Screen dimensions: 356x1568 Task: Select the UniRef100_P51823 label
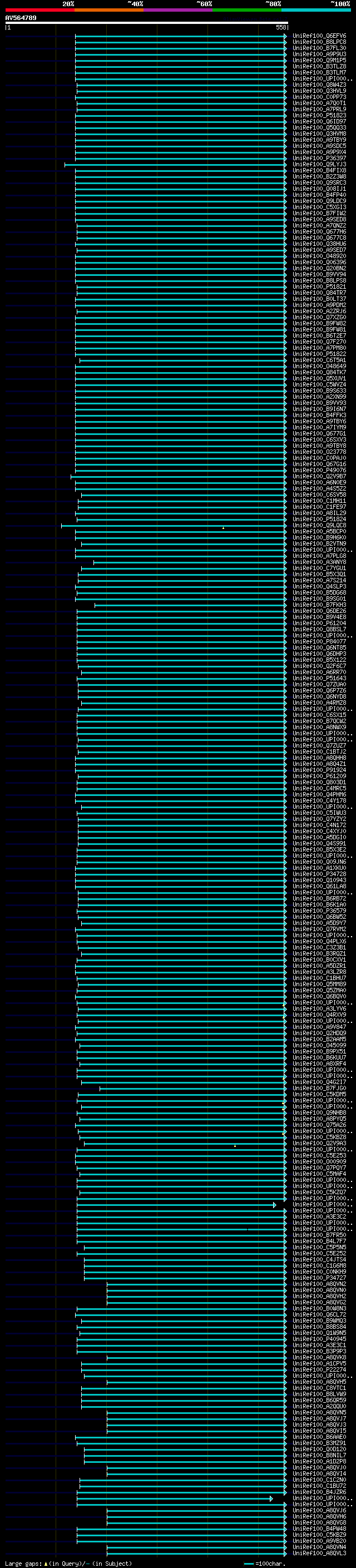(319, 115)
